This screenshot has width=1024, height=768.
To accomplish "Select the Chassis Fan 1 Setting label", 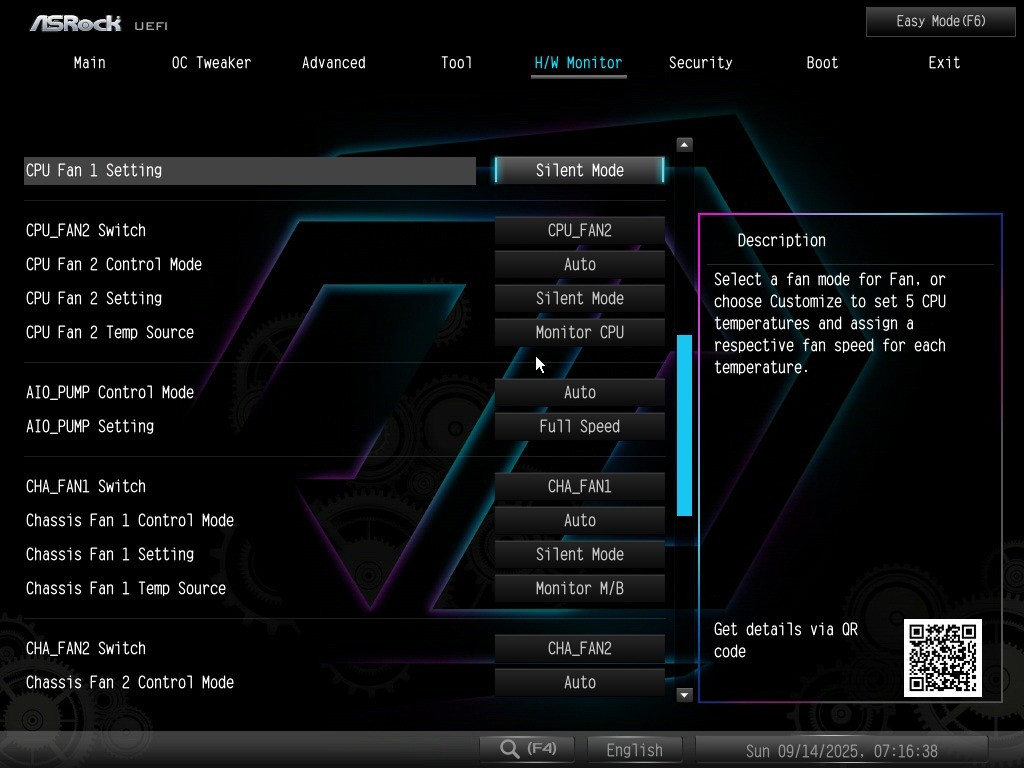I will pos(110,554).
